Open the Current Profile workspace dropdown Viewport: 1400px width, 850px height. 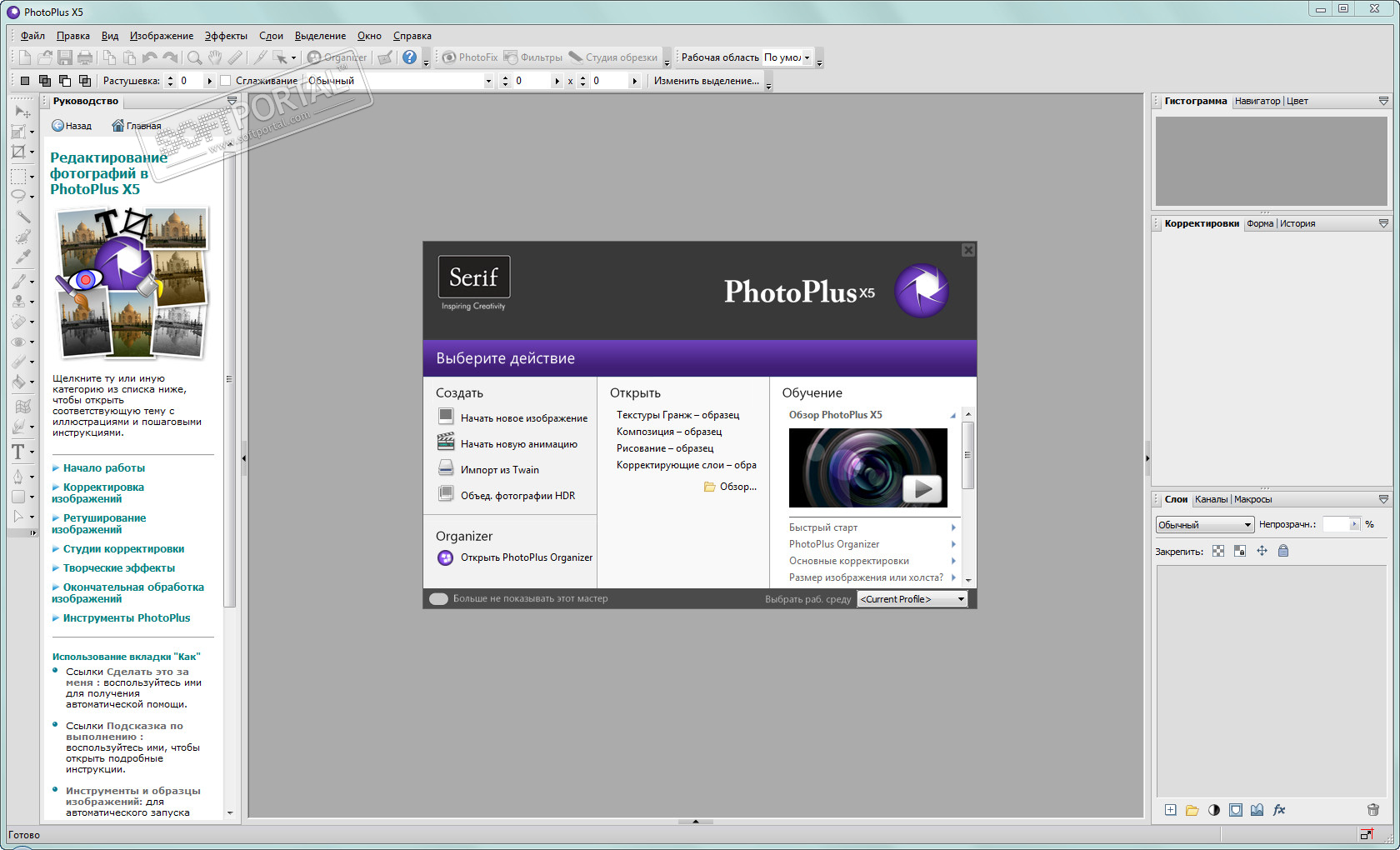click(x=912, y=599)
